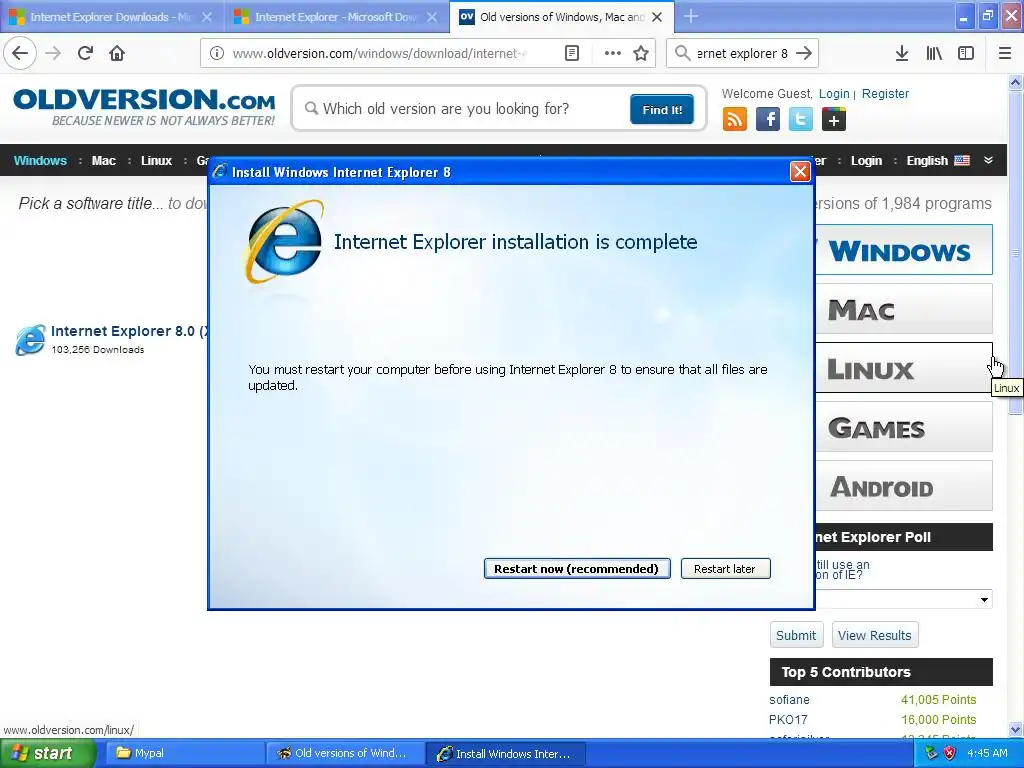The width and height of the screenshot is (1024, 768).
Task: Click the black plus share icon
Action: (x=834, y=120)
